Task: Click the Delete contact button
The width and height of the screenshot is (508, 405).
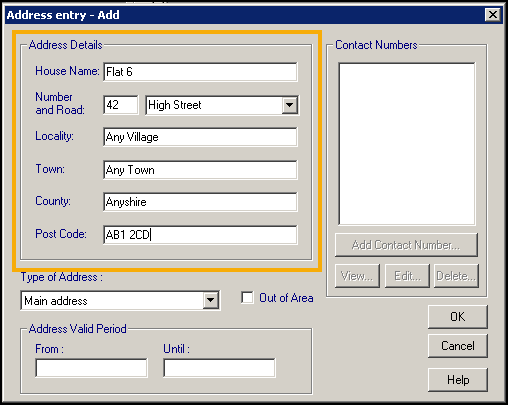Action: tap(456, 276)
